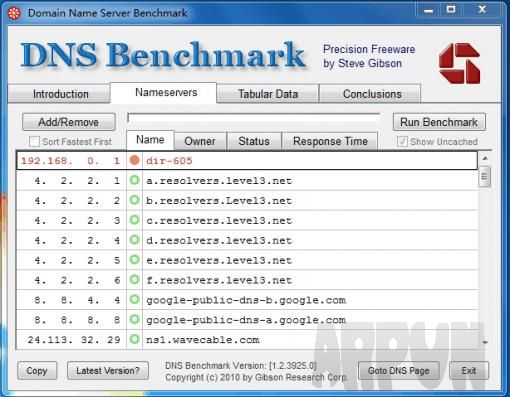Start the Run Benchmark button
Image resolution: width=510 pixels, height=397 pixels.
coord(439,122)
